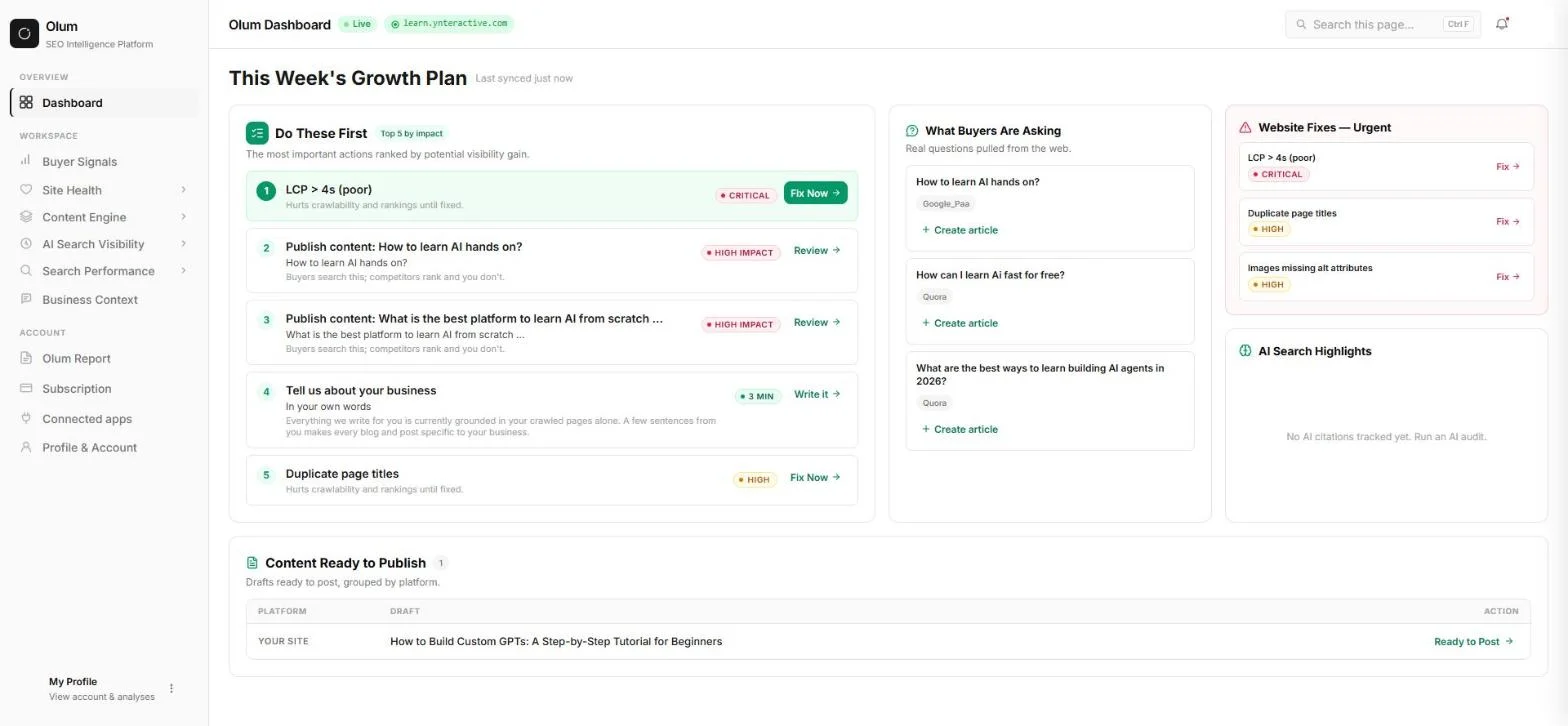Expand the Content Engine submenu chevron
The width and height of the screenshot is (1568, 726).
[183, 217]
